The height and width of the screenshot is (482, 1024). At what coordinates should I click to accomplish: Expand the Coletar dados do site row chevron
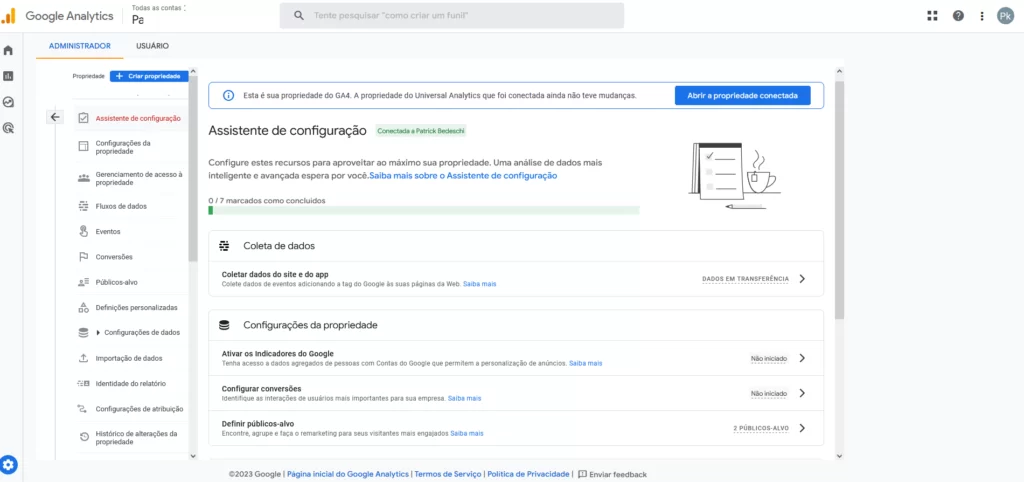click(802, 279)
